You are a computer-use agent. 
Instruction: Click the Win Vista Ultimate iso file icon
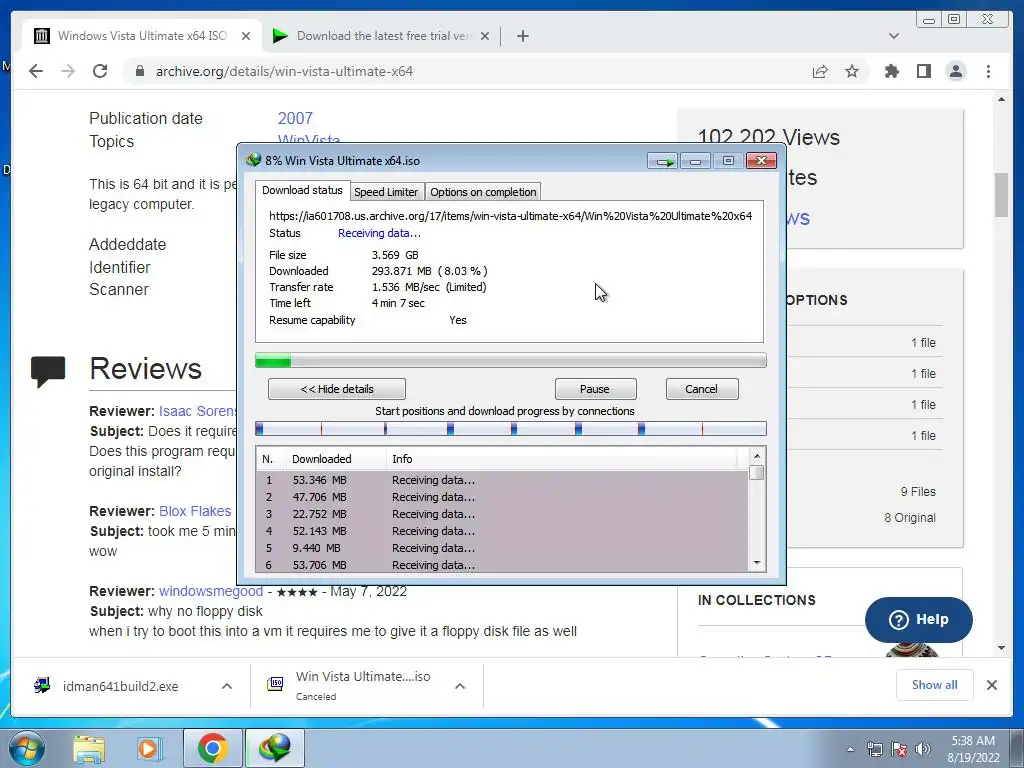click(x=276, y=684)
